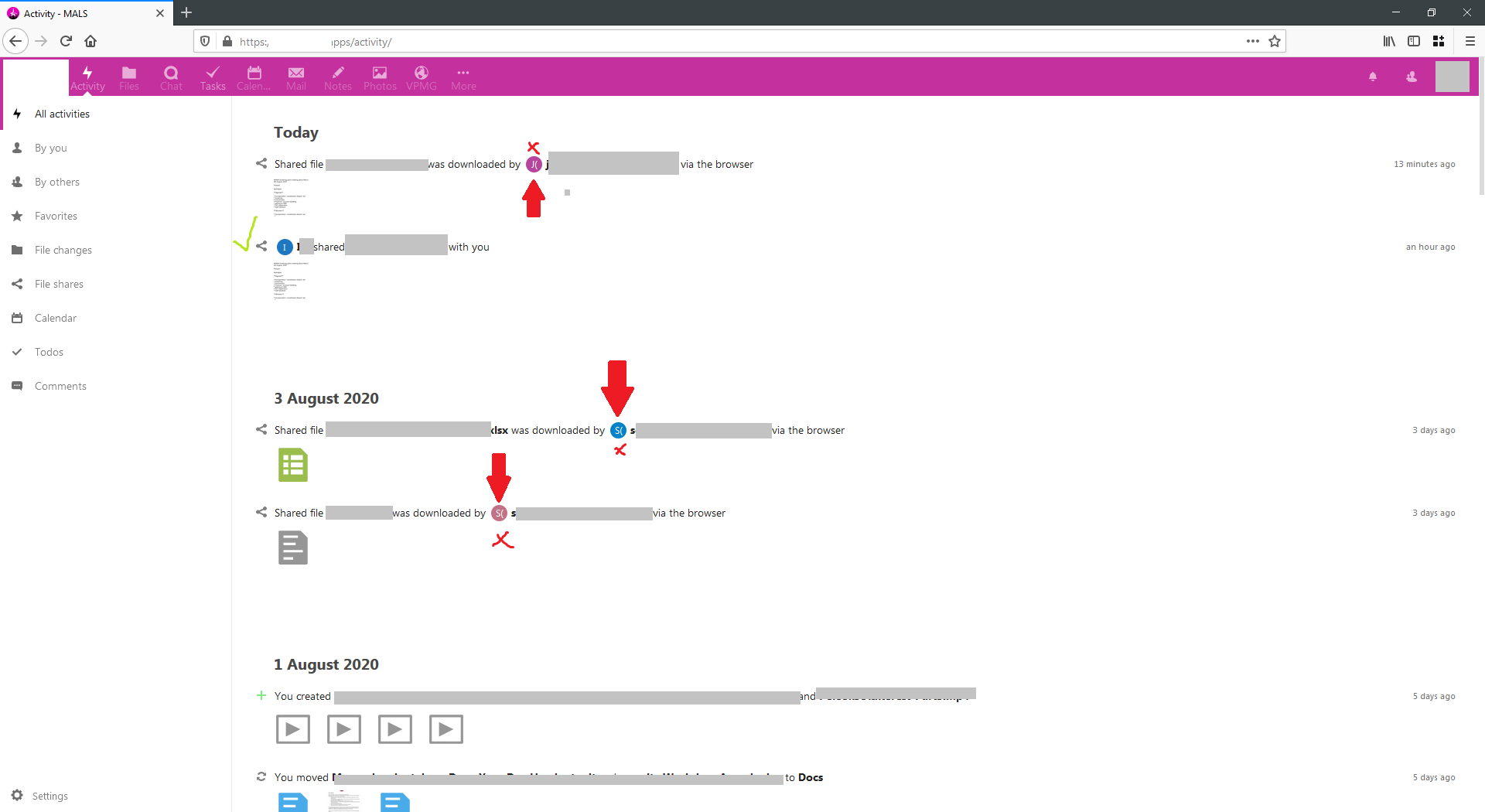Open a new browser tab

point(186,13)
